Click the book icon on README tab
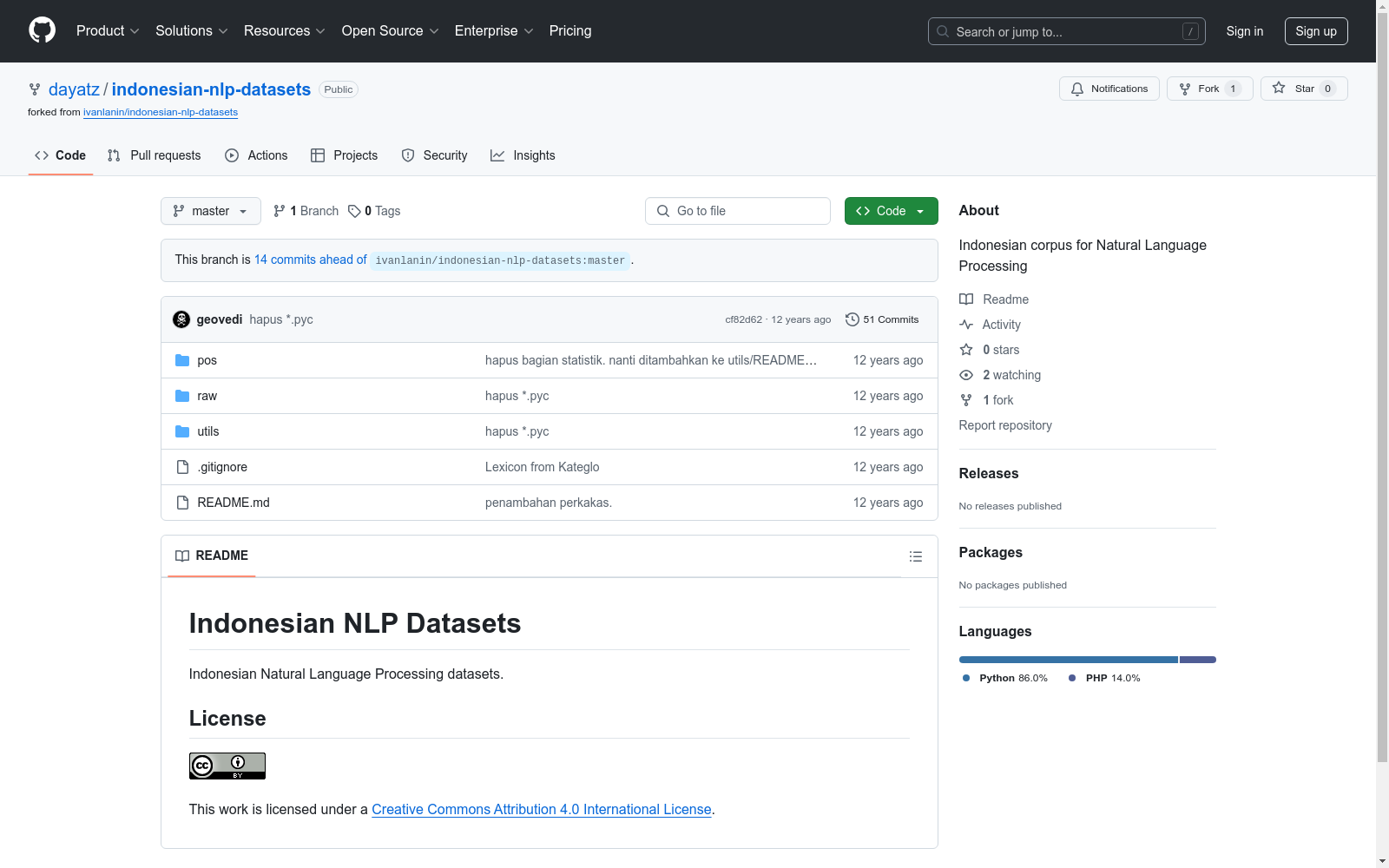Viewport: 1389px width, 868px height. 182,556
